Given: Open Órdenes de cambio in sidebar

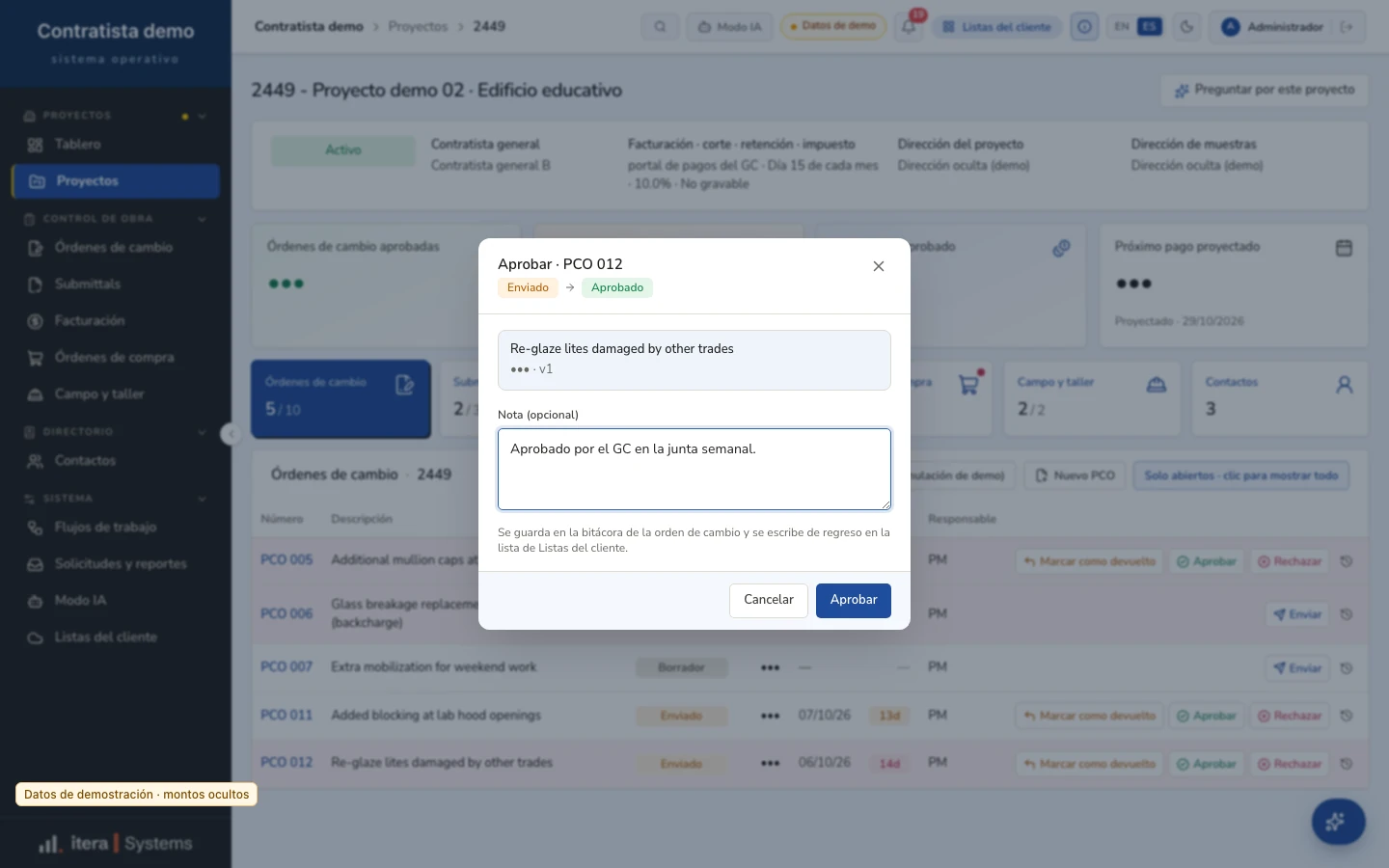Looking at the screenshot, I should 116,248.
